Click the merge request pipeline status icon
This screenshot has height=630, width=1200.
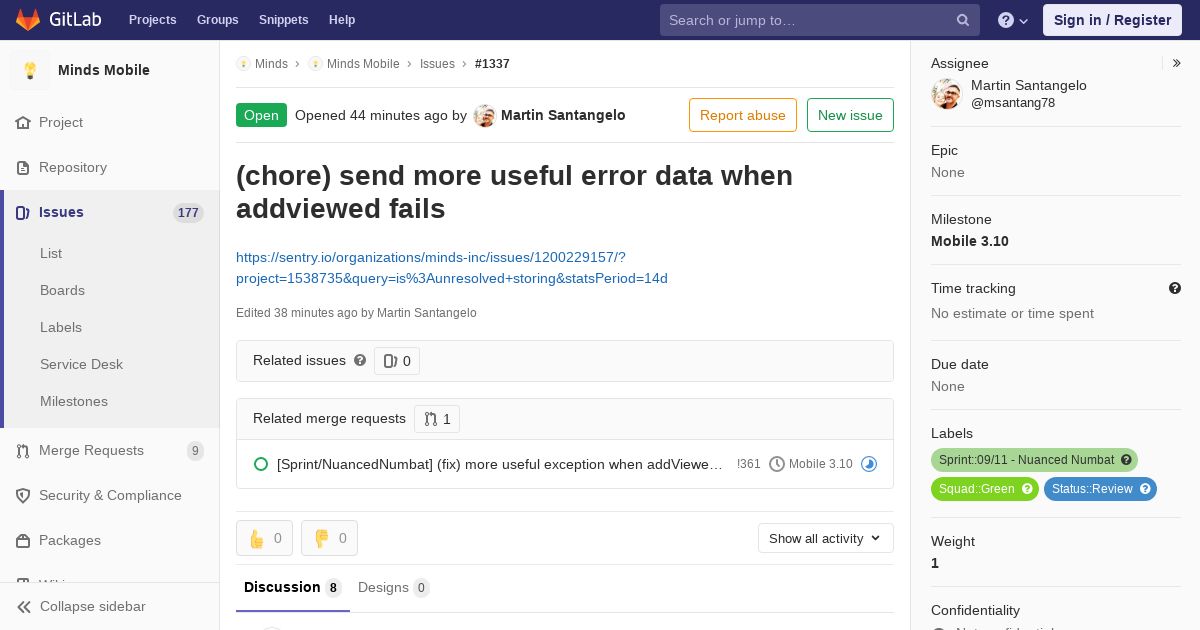[x=869, y=464]
